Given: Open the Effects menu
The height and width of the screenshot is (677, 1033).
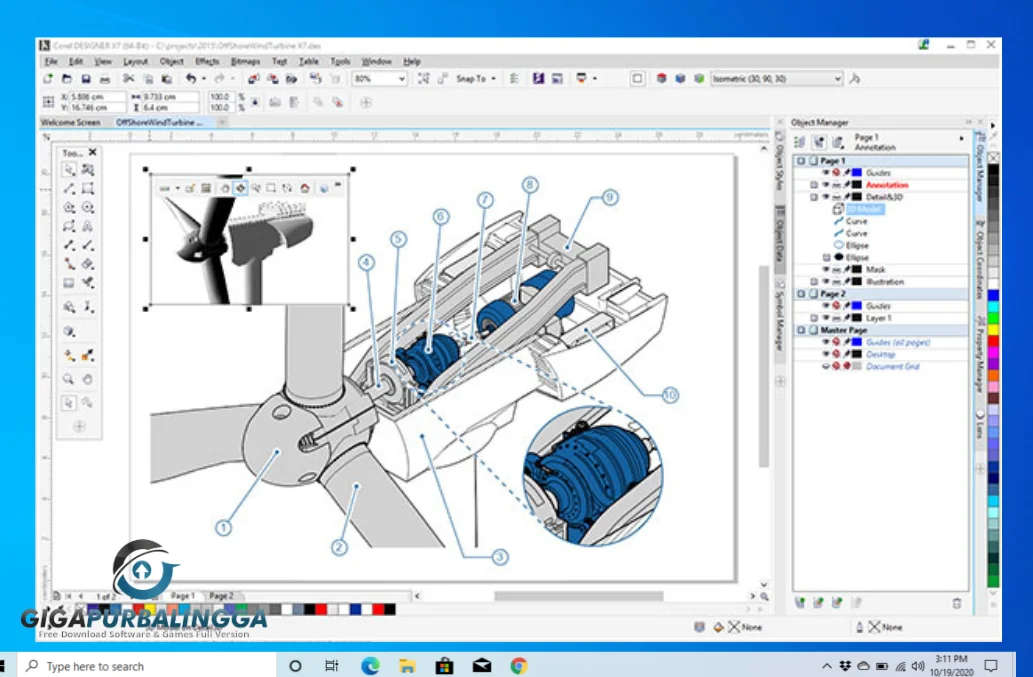Looking at the screenshot, I should (x=206, y=61).
